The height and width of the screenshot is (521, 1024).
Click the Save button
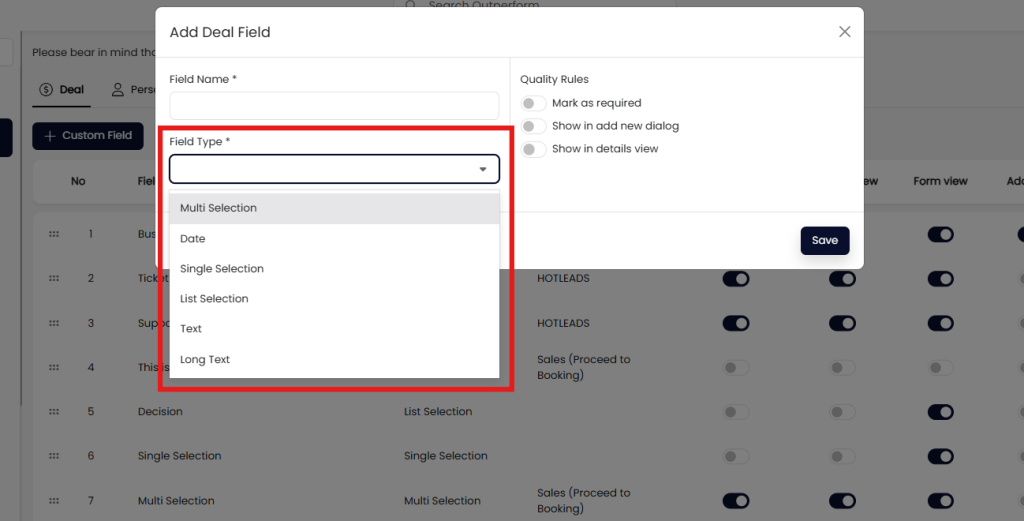tap(824, 241)
